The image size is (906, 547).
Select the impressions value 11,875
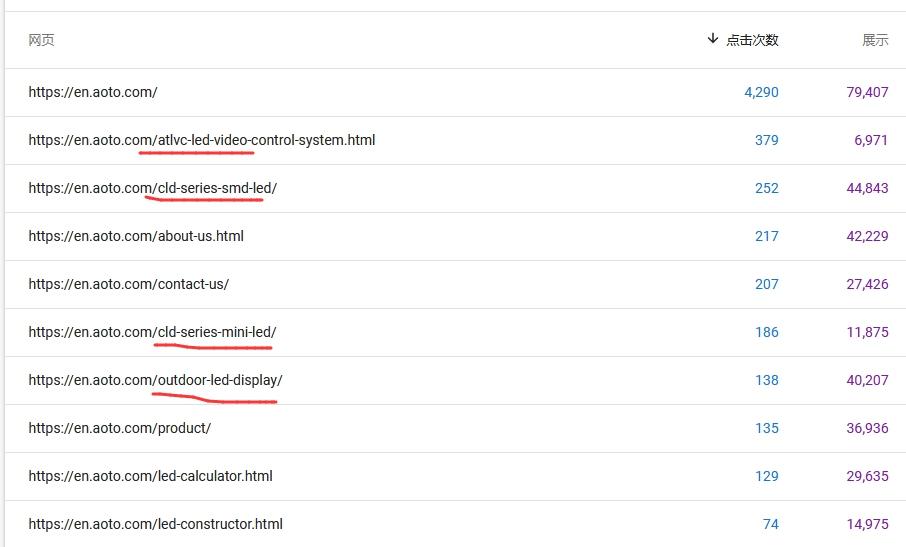coord(867,332)
